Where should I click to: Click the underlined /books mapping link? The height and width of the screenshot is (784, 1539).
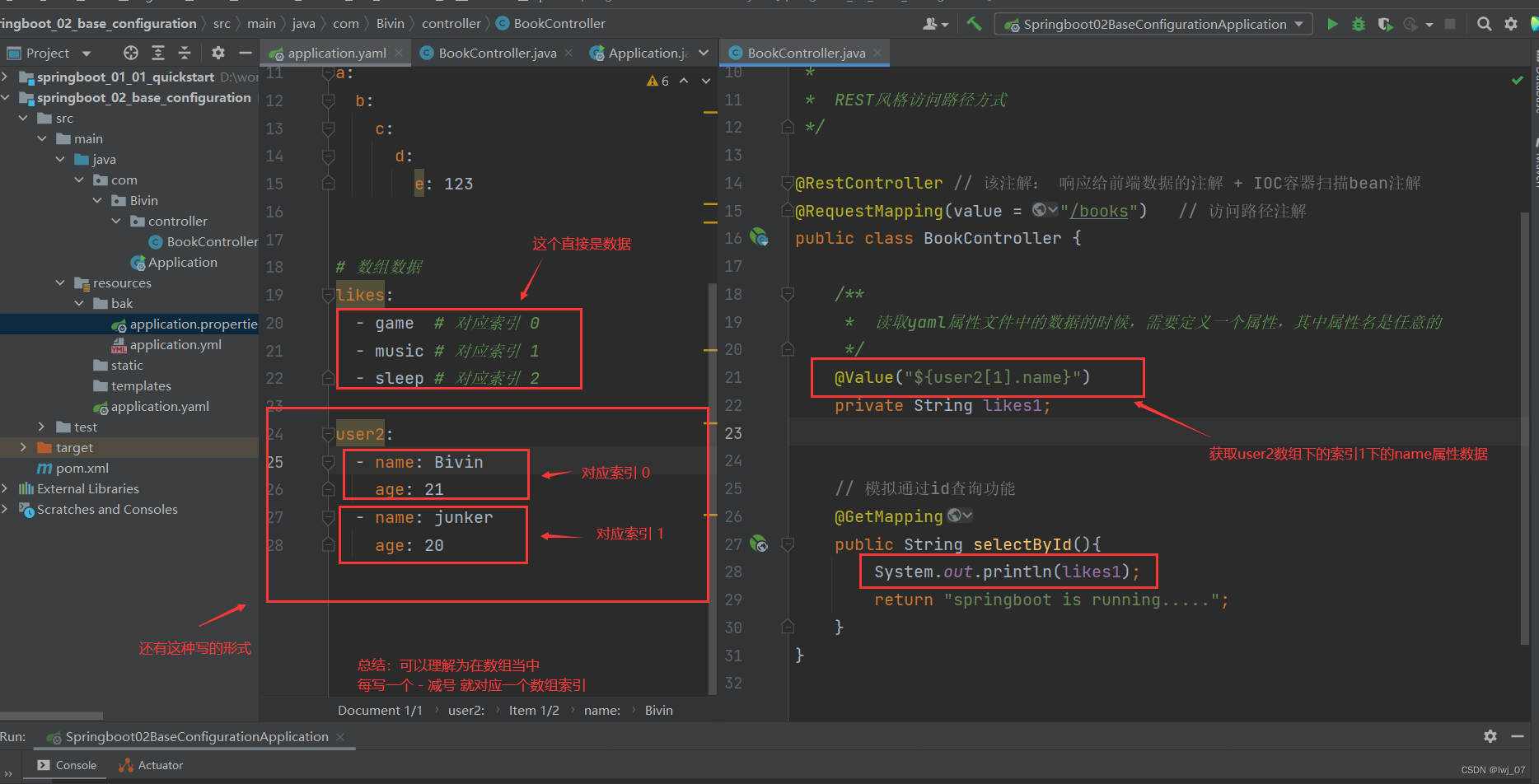click(x=1099, y=211)
